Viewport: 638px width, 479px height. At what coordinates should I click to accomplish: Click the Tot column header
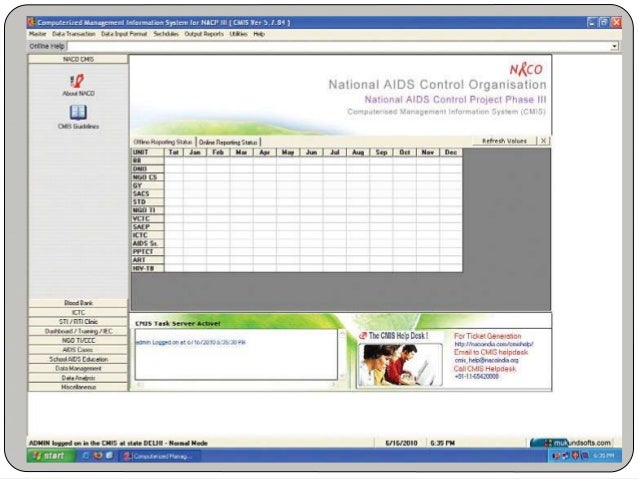(x=174, y=152)
